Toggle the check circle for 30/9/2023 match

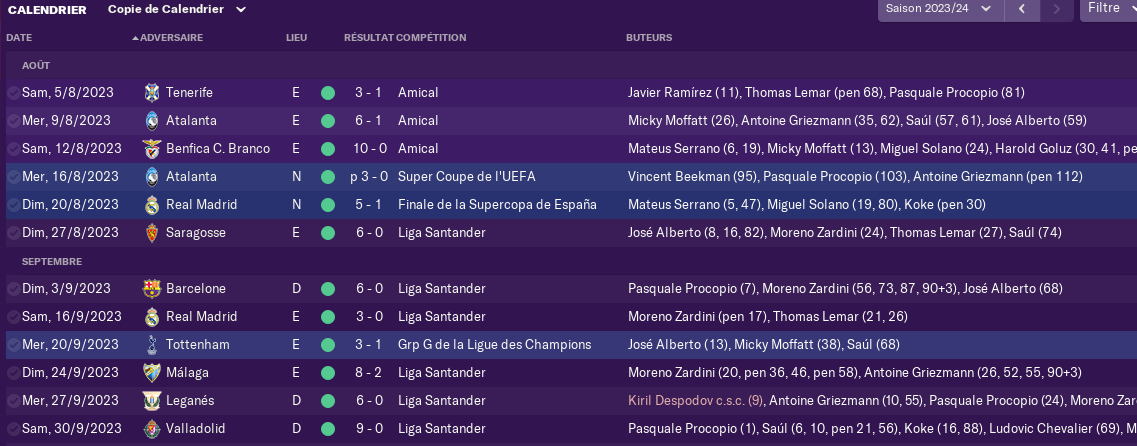(x=13, y=429)
